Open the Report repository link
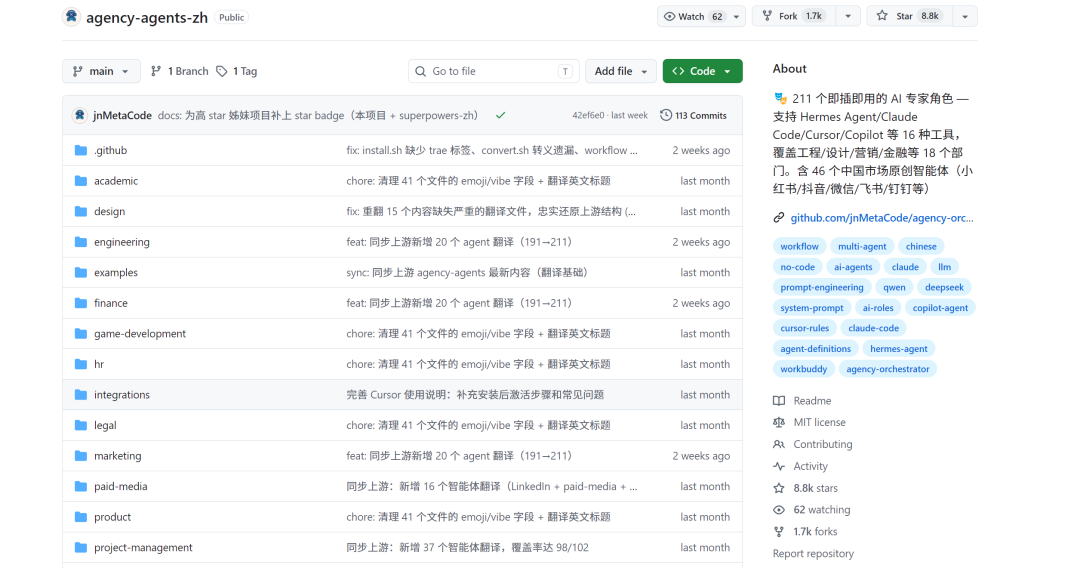 coord(813,554)
